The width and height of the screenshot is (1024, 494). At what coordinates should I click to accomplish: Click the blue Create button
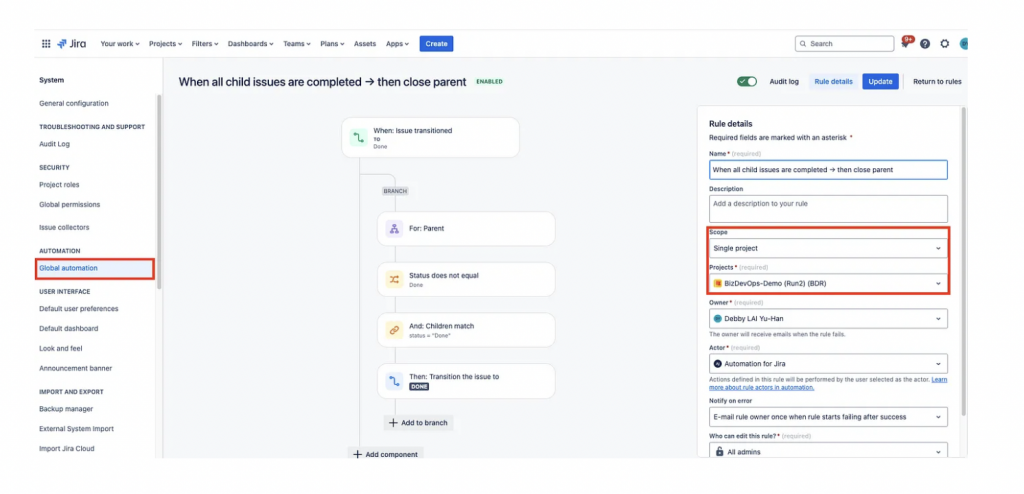click(x=436, y=44)
